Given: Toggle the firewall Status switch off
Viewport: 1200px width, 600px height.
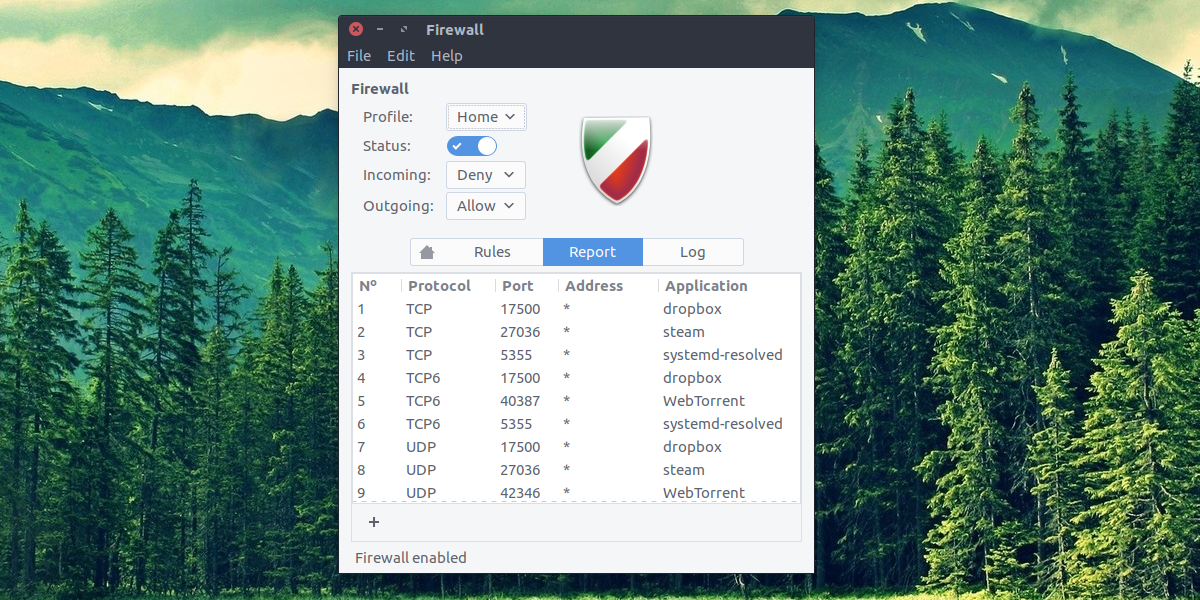Looking at the screenshot, I should (x=472, y=146).
